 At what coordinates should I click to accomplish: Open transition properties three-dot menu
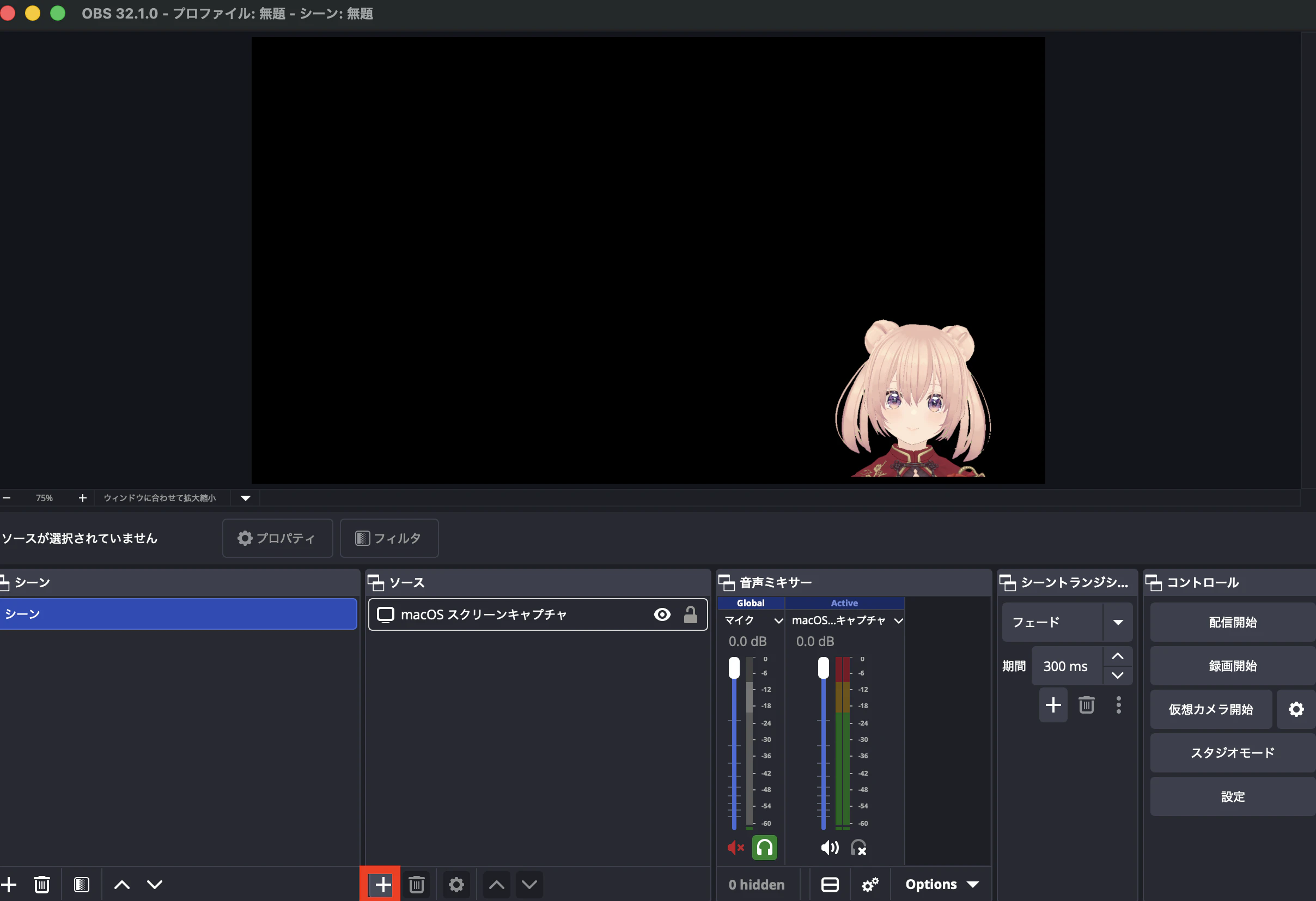pyautogui.click(x=1118, y=705)
